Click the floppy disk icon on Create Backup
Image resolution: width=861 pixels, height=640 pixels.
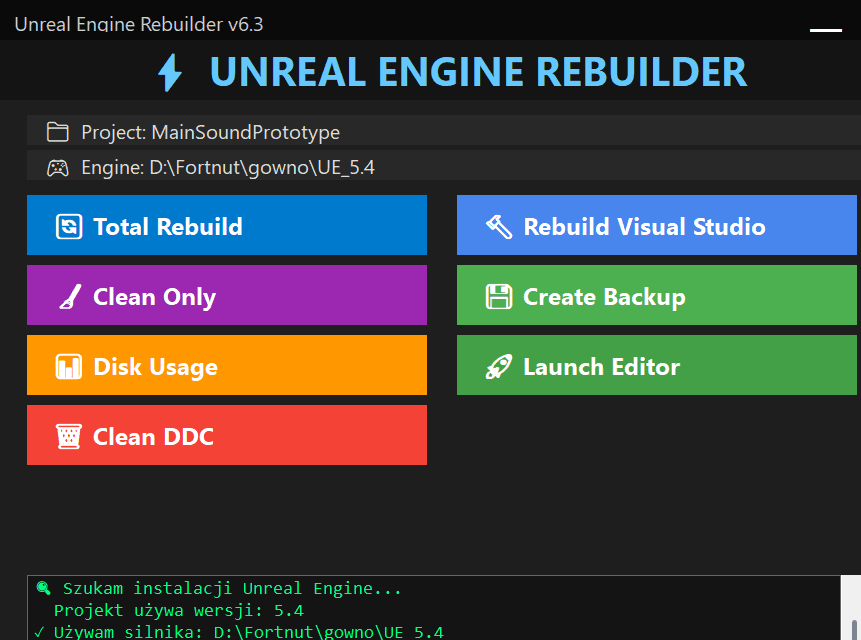point(498,295)
